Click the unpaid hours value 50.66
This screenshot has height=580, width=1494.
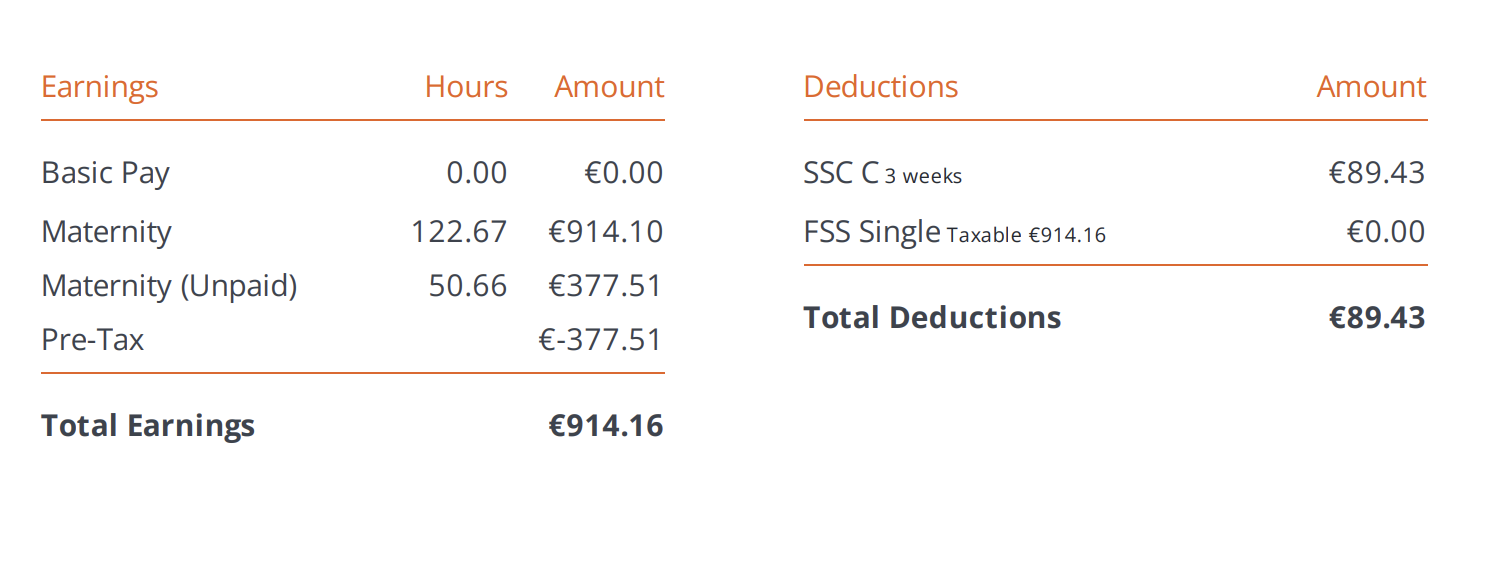pos(468,286)
